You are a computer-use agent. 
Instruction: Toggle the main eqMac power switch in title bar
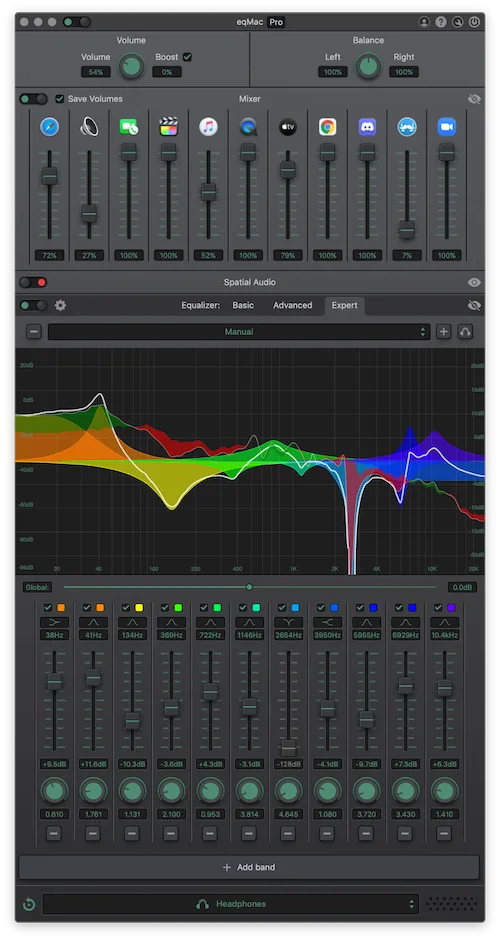click(x=77, y=22)
